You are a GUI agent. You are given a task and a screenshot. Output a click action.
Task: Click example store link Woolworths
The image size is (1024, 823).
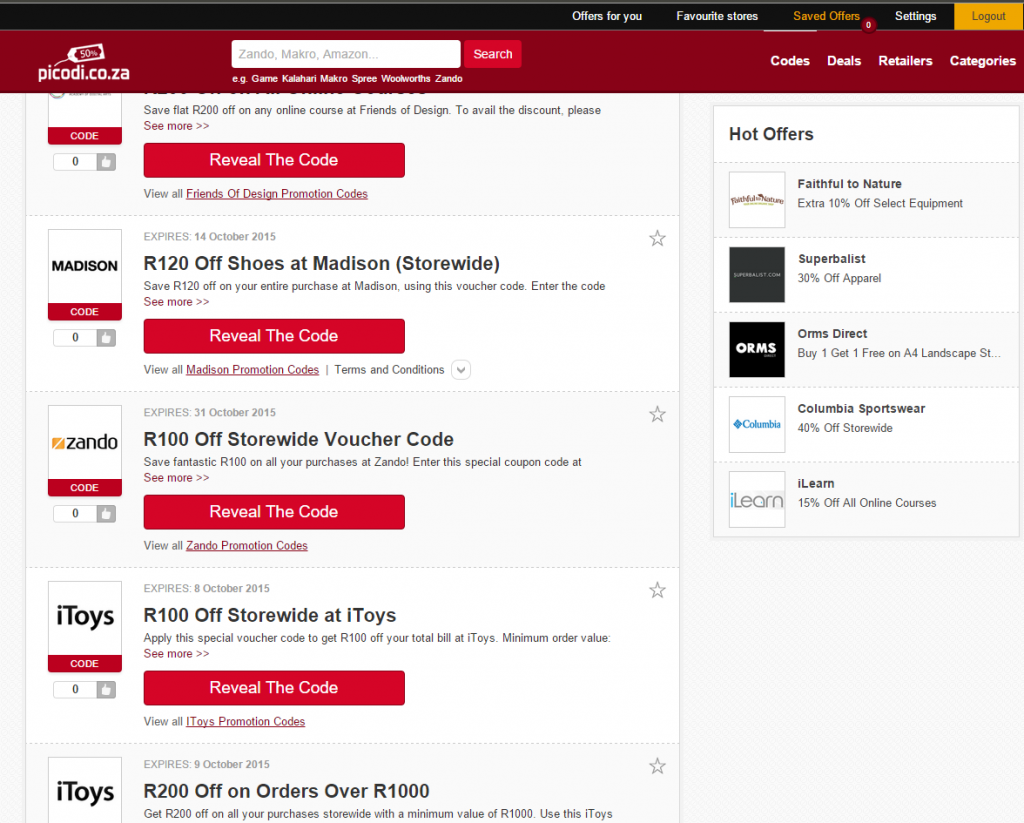(406, 78)
